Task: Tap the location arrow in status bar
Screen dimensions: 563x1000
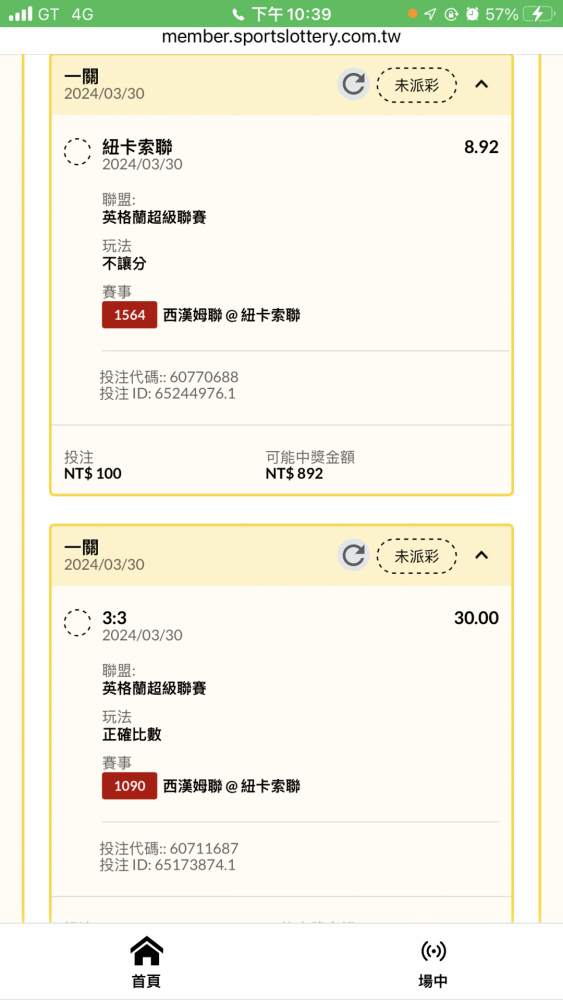Action: (x=431, y=14)
